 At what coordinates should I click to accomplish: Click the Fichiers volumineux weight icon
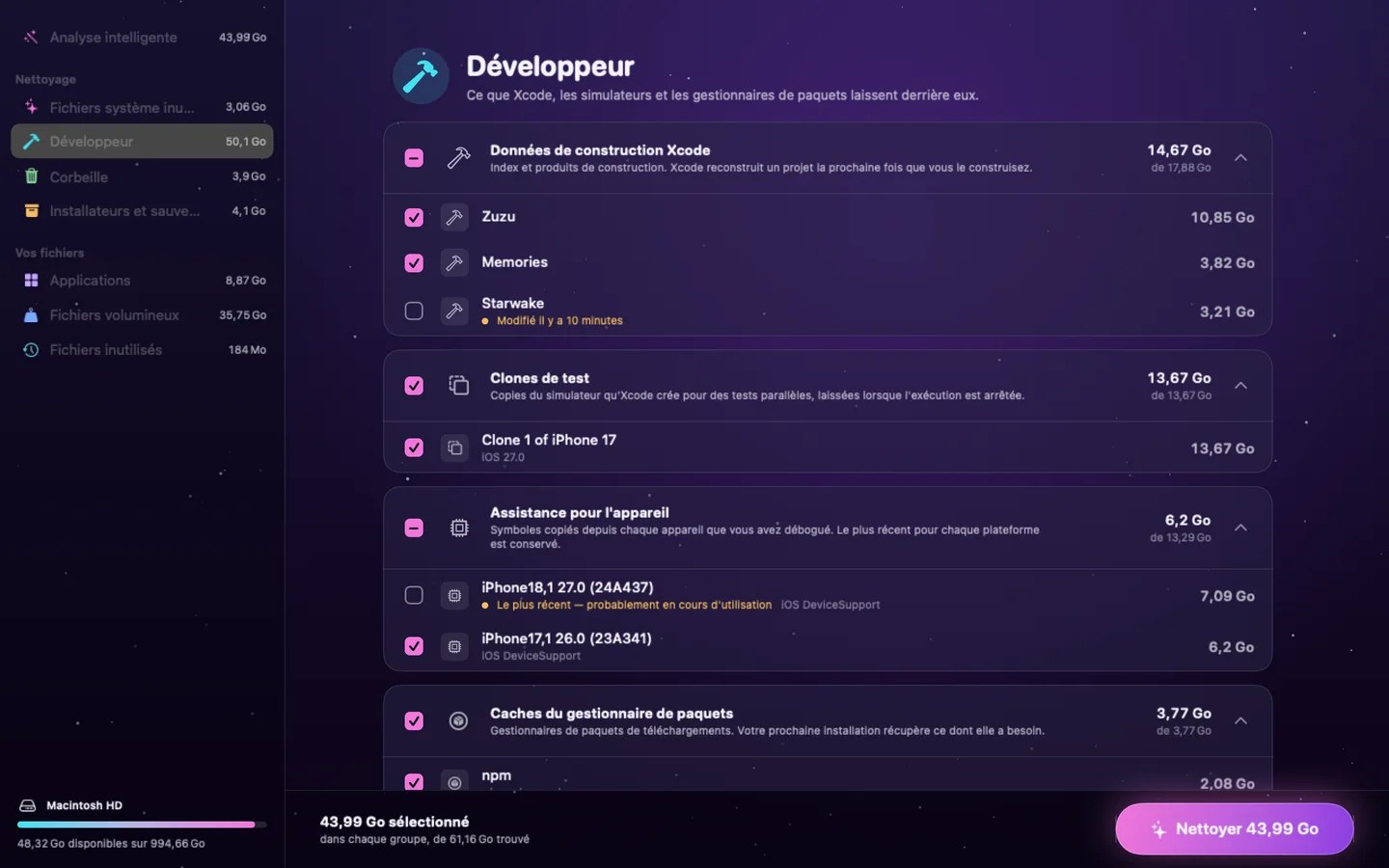click(31, 315)
